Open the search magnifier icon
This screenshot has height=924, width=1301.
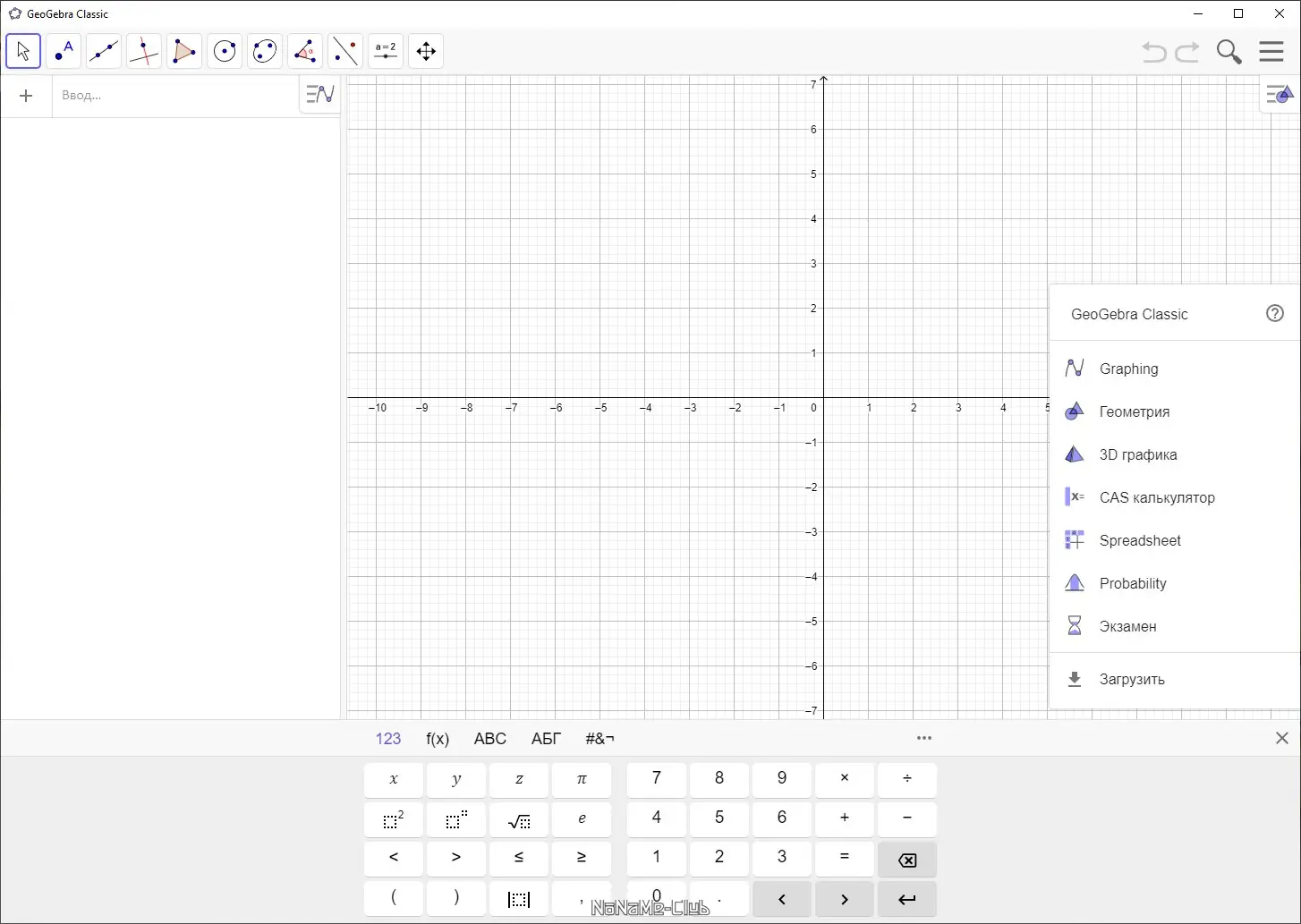[x=1229, y=52]
